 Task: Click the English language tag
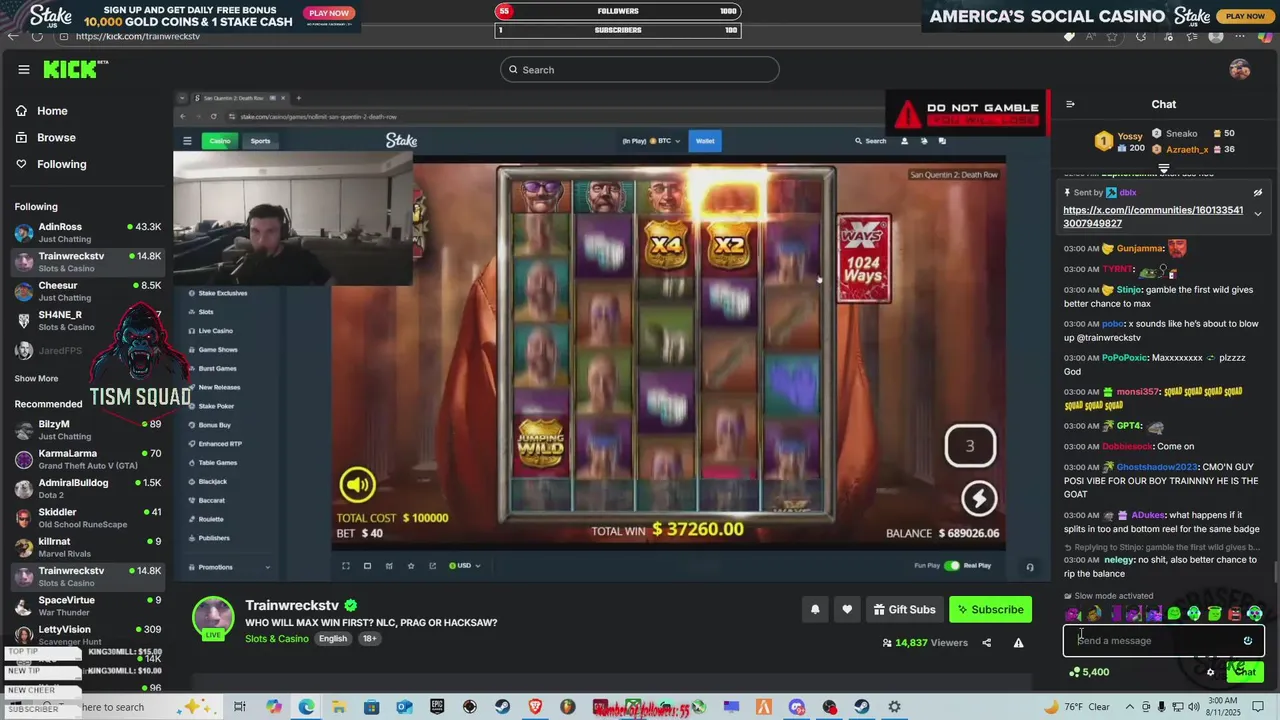333,639
